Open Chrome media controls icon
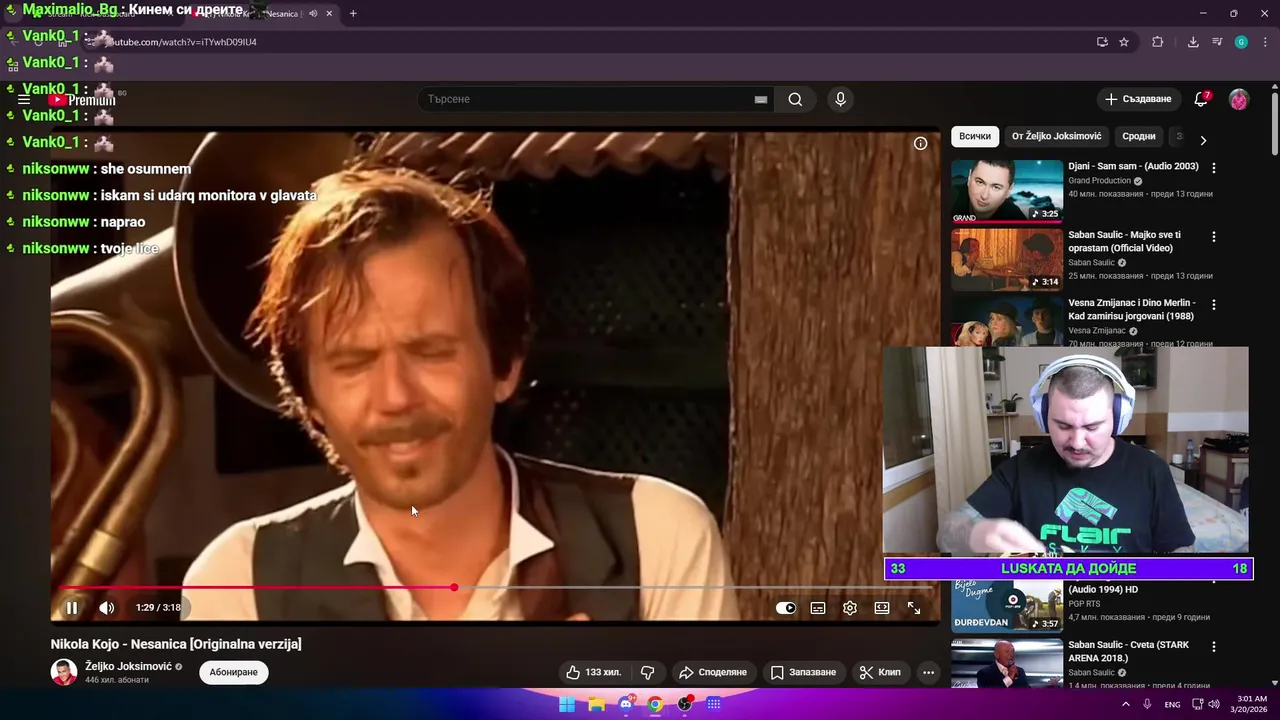Image resolution: width=1280 pixels, height=720 pixels. pyautogui.click(x=1217, y=42)
